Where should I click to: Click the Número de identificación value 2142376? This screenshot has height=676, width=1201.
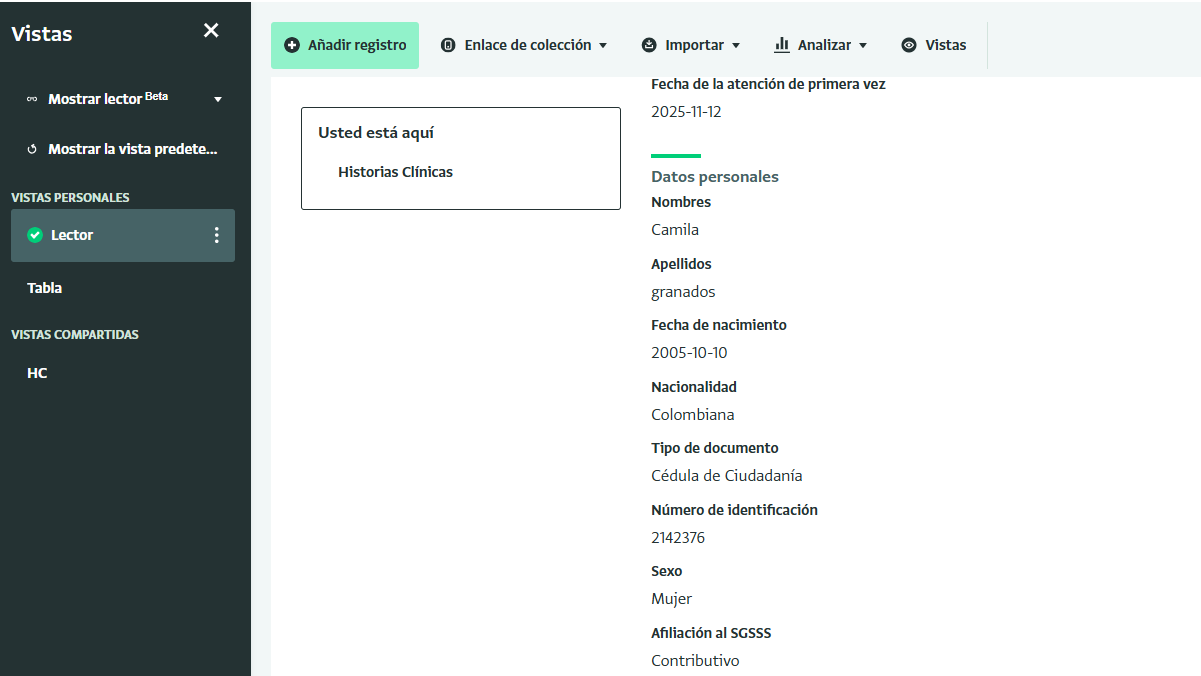click(x=678, y=538)
